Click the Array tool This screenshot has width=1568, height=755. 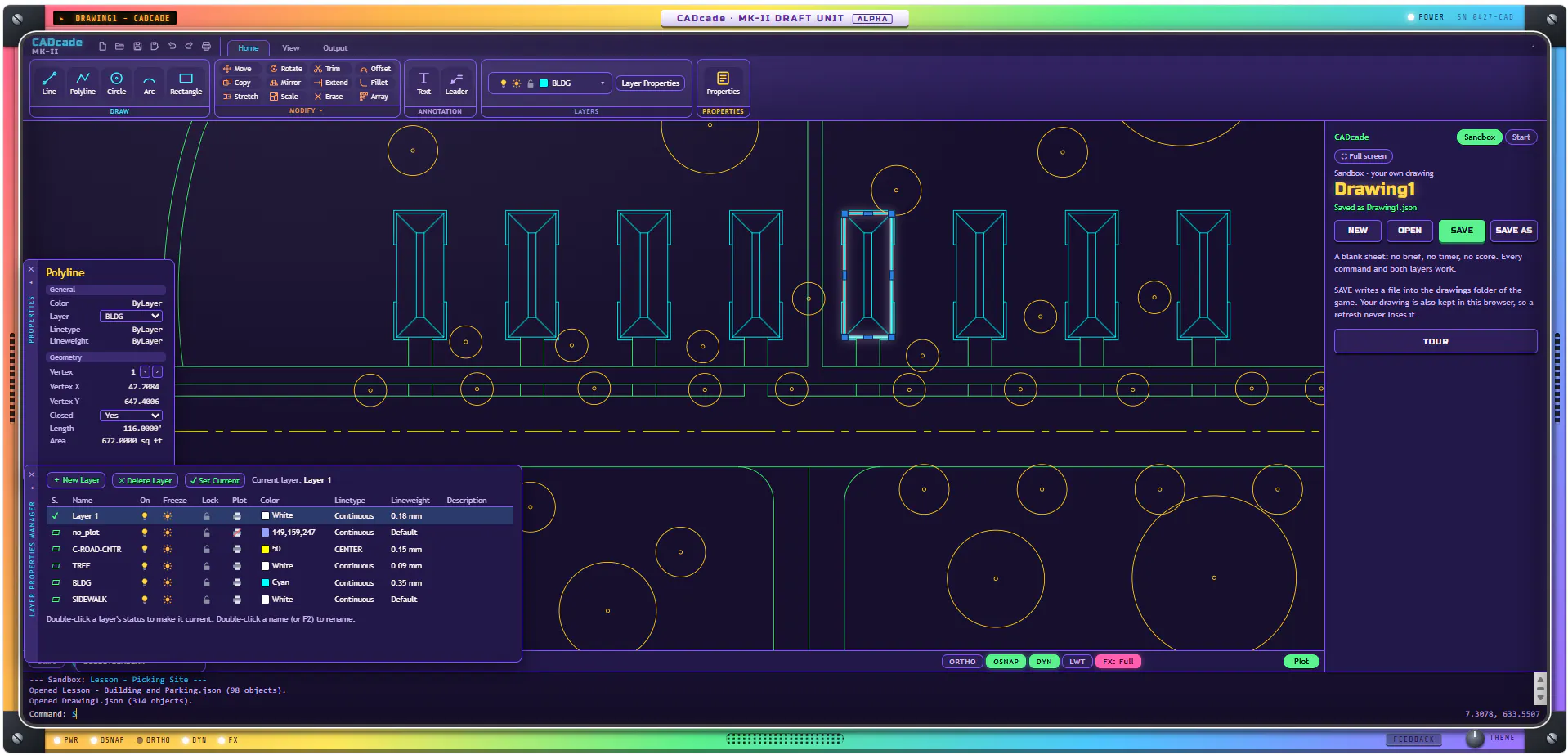(374, 97)
